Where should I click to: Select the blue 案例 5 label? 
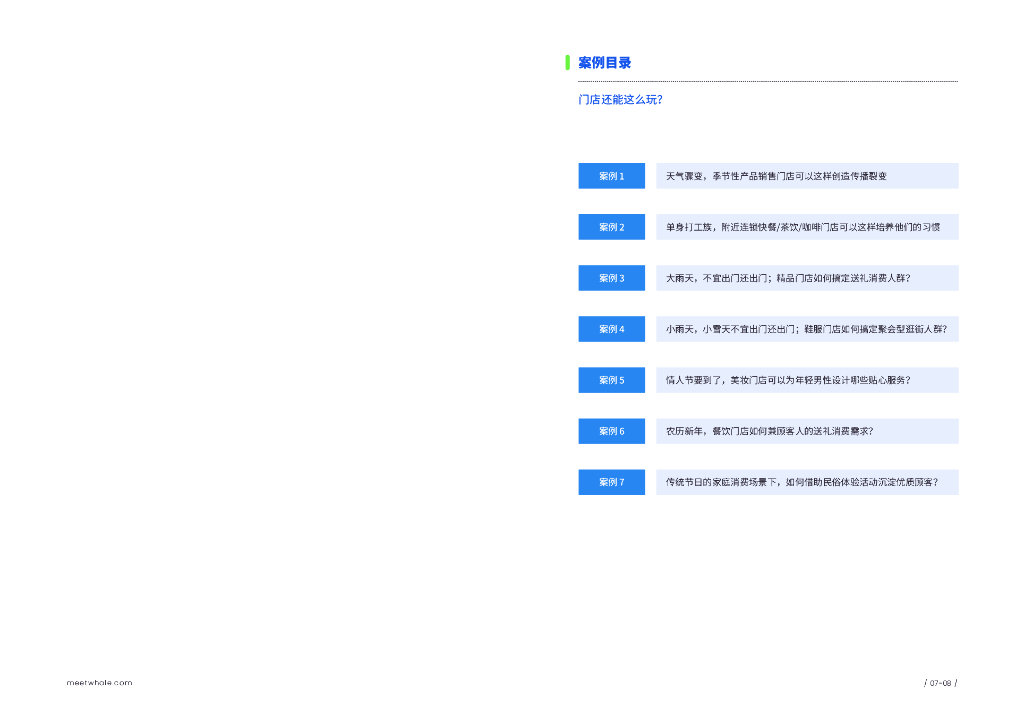tap(611, 379)
